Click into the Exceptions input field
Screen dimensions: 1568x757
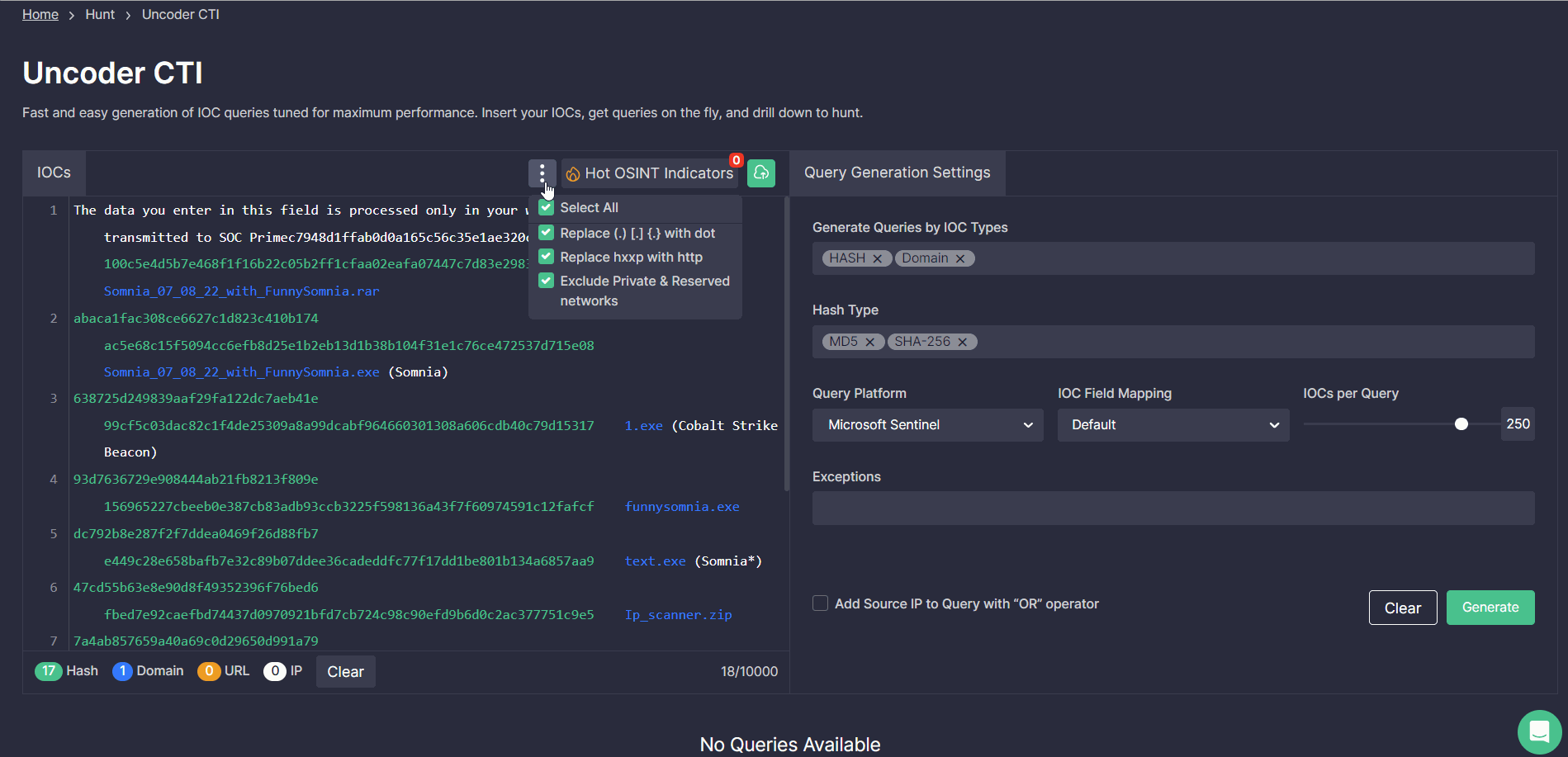(1172, 509)
